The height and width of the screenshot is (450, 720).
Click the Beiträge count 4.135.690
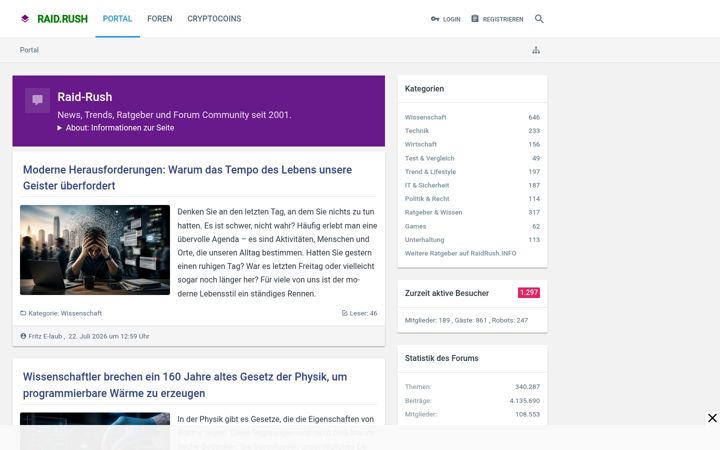click(524, 400)
